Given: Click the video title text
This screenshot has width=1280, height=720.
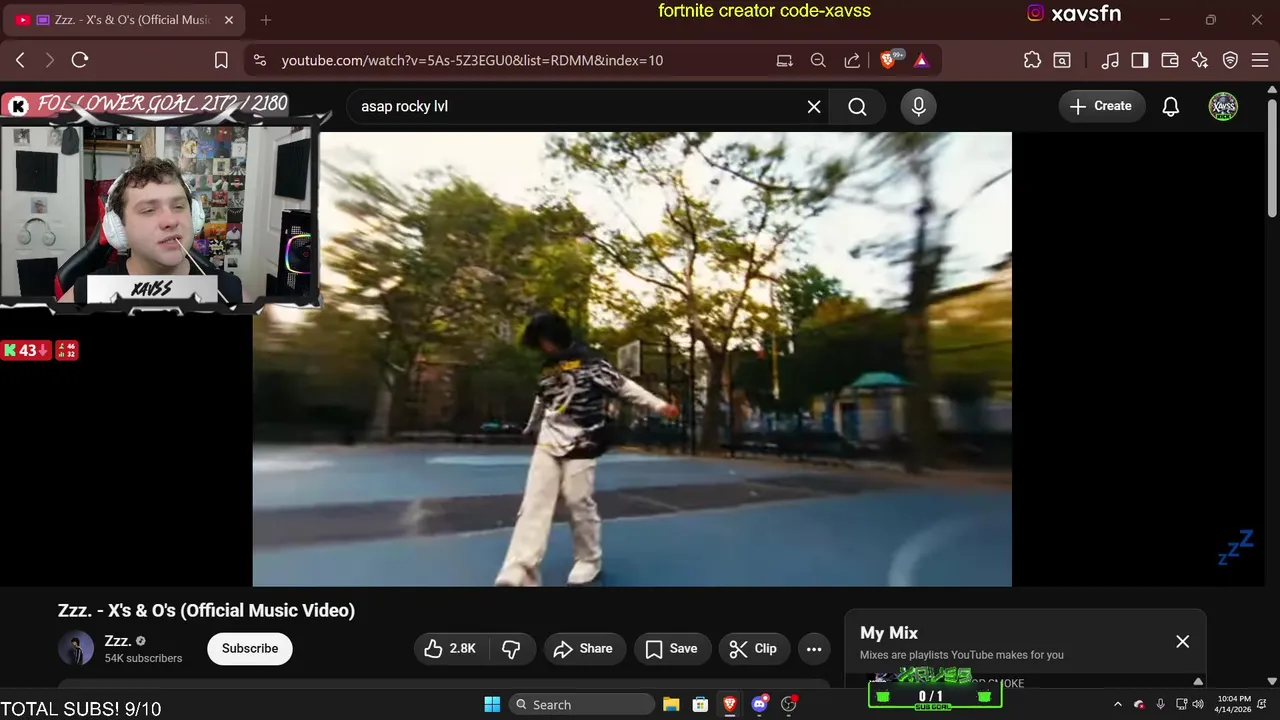Looking at the screenshot, I should pyautogui.click(x=206, y=610).
